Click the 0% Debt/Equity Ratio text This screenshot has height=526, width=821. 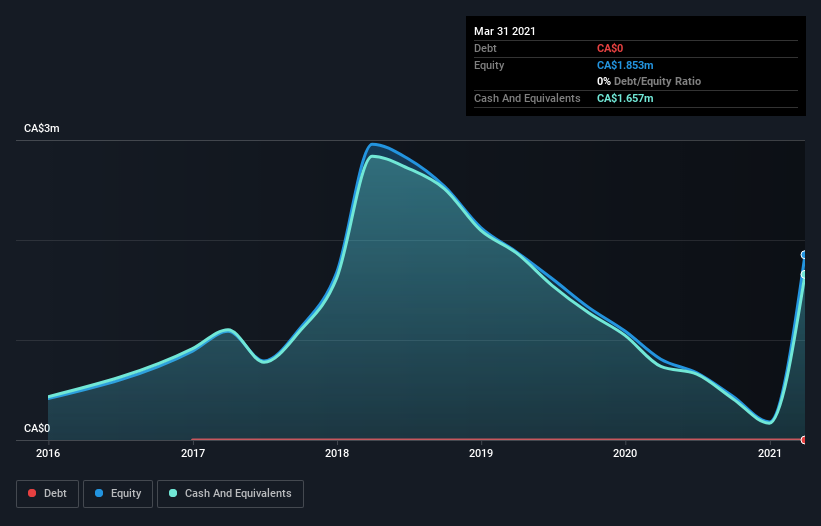tap(649, 81)
